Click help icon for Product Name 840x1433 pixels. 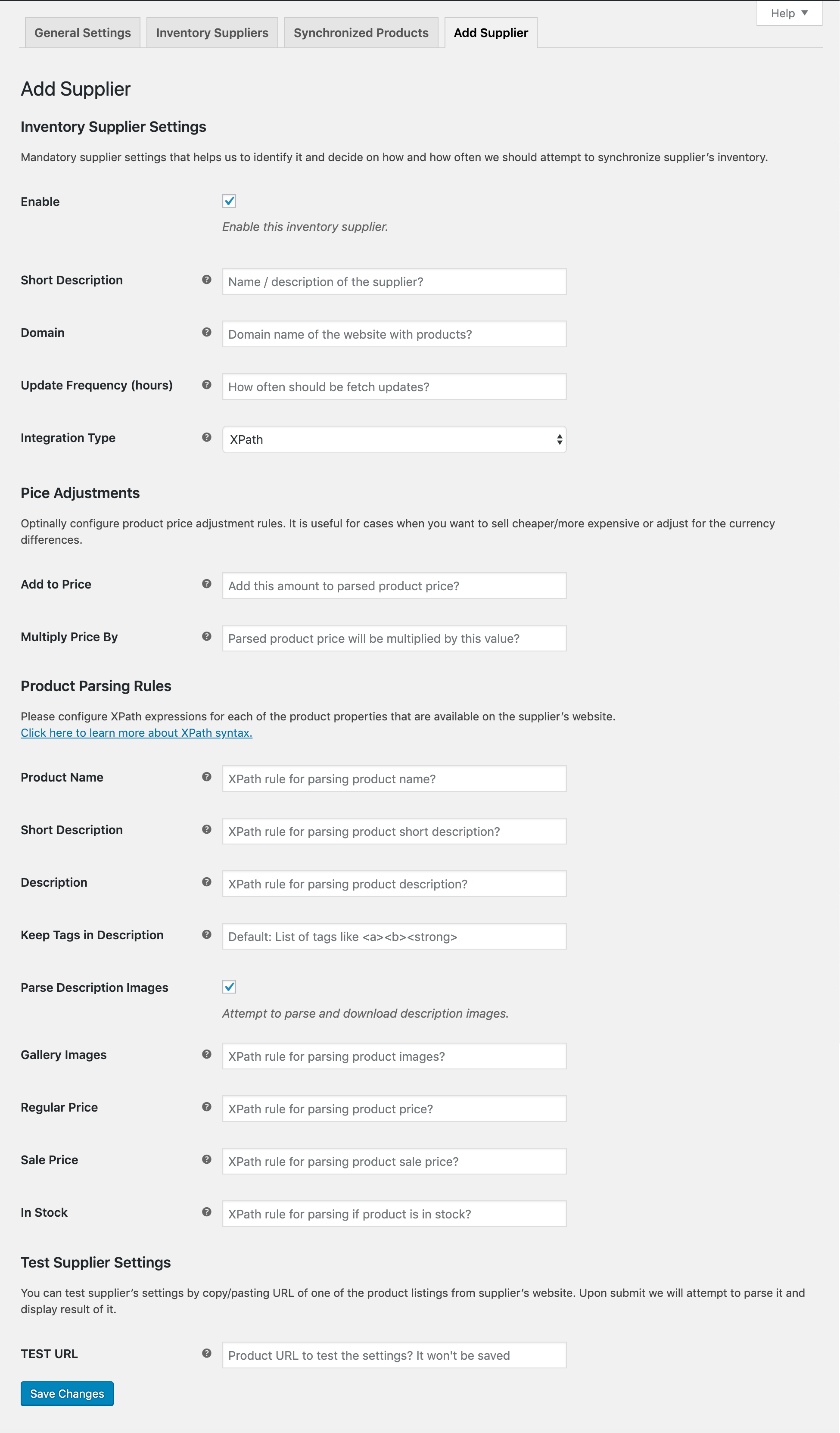(x=206, y=777)
